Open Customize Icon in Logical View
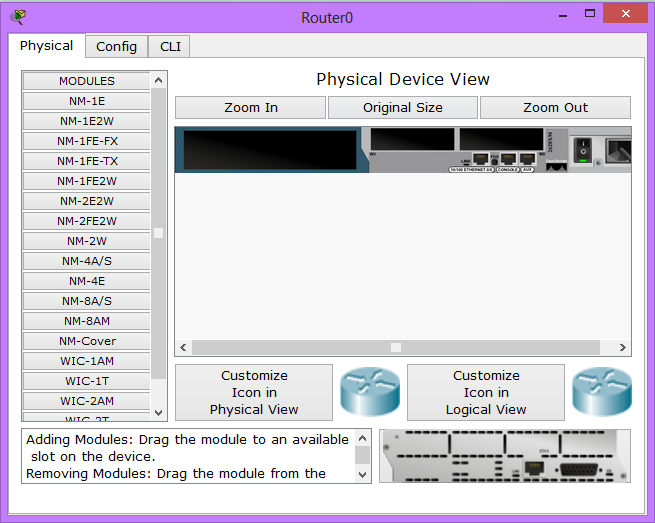Screen dimensions: 655x523 coord(486,392)
